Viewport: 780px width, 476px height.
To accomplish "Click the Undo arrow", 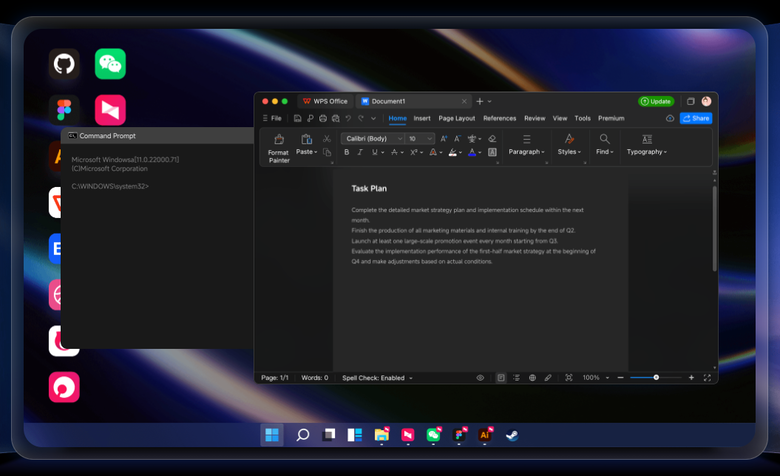I will pos(348,118).
